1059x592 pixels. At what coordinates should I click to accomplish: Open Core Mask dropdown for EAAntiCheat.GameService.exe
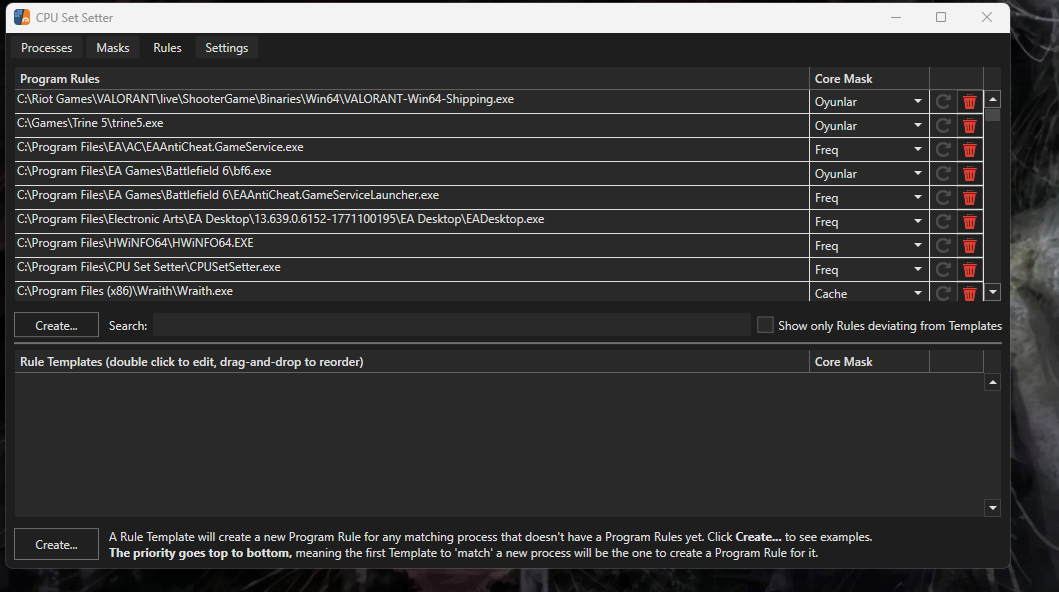click(x=869, y=150)
